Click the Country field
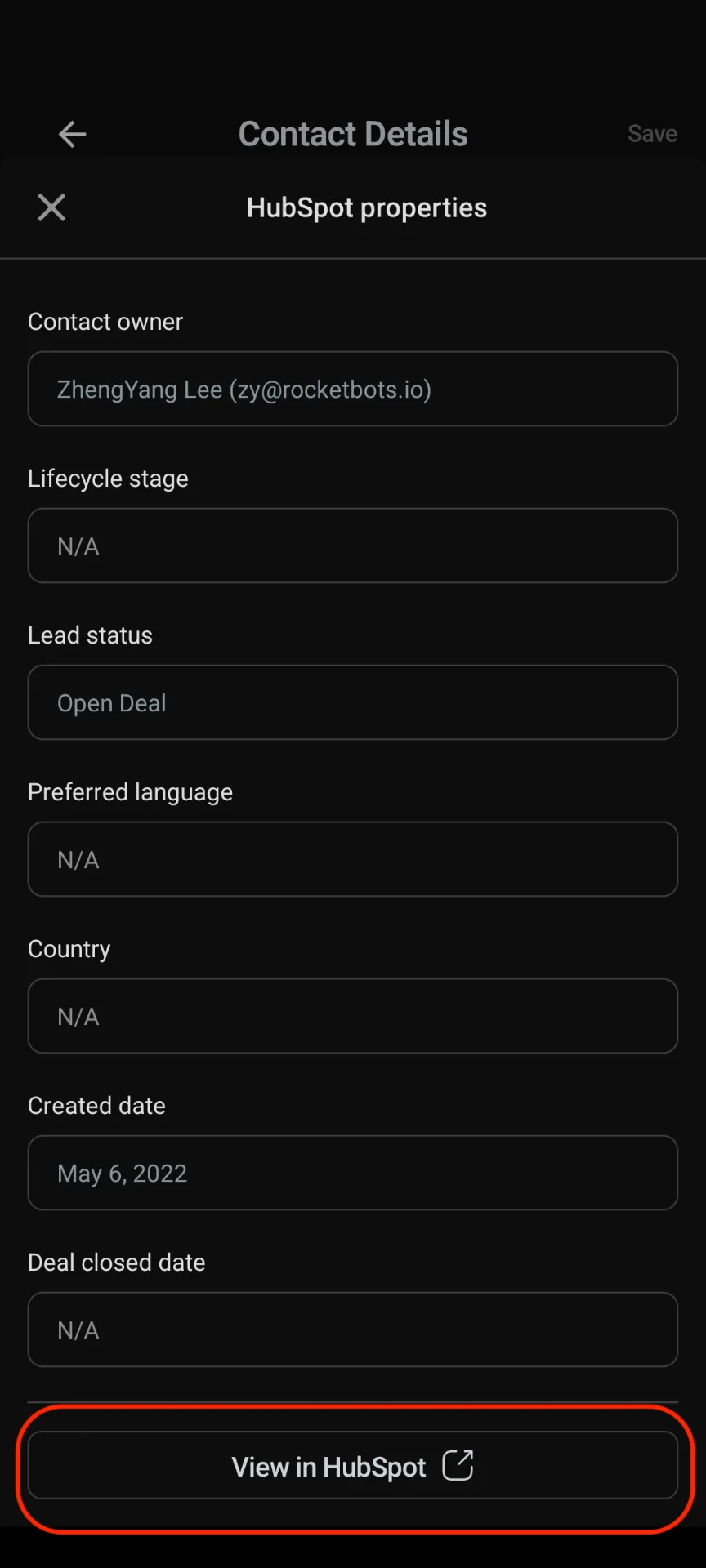706x1568 pixels. [353, 1016]
